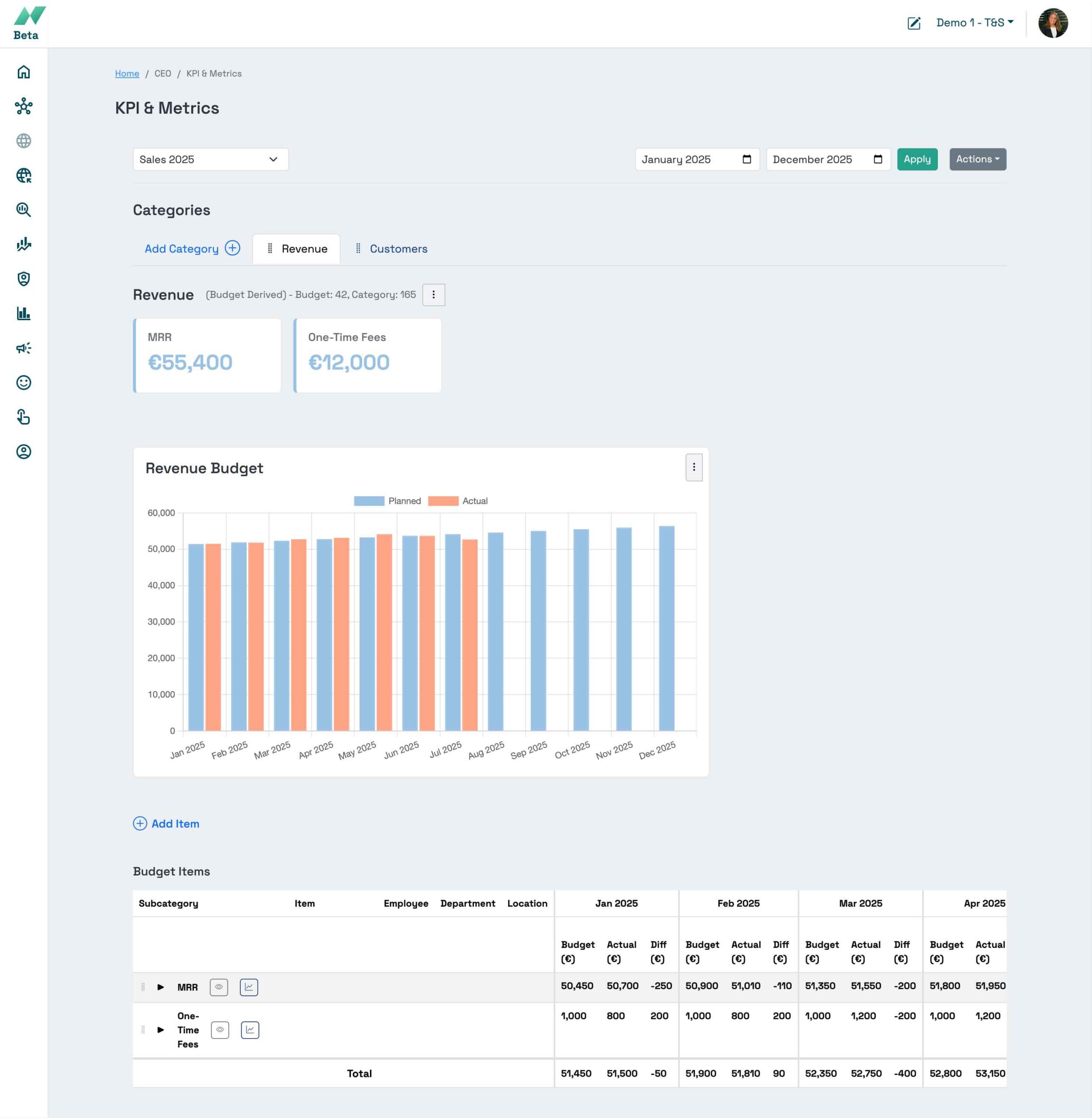Viewport: 1092px width, 1118px height.
Task: Open the shield sidebar icon
Action: click(x=24, y=279)
